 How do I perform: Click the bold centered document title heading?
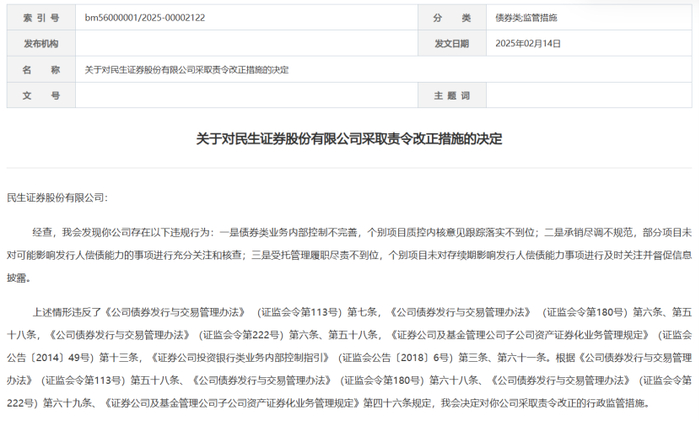click(349, 138)
